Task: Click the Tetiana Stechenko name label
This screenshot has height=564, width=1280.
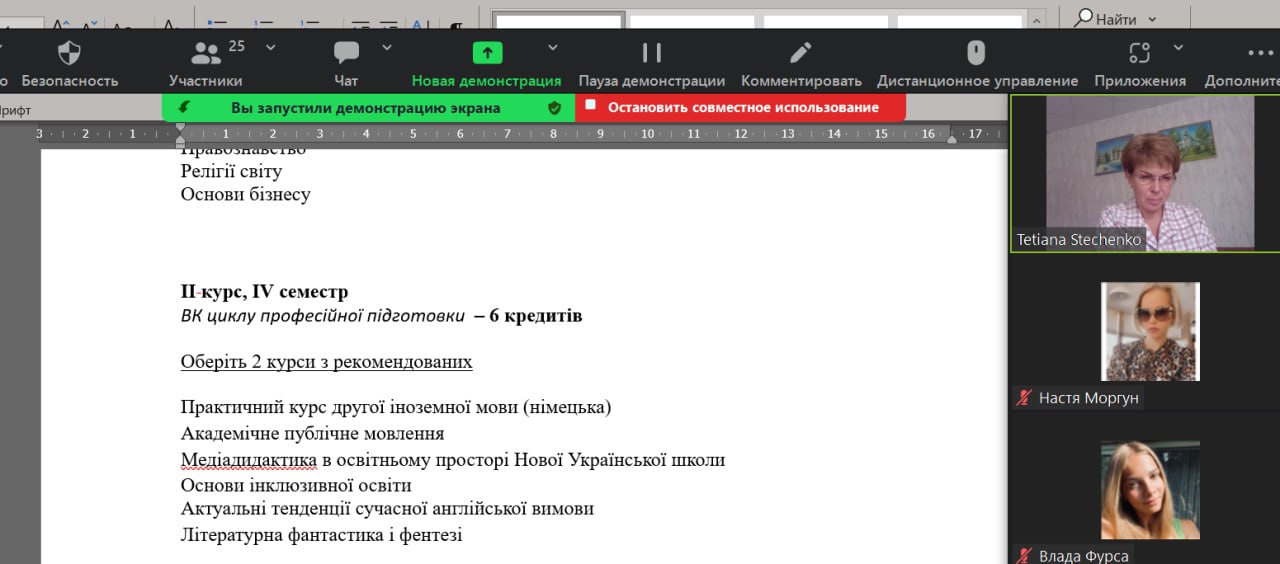Action: (x=1079, y=240)
